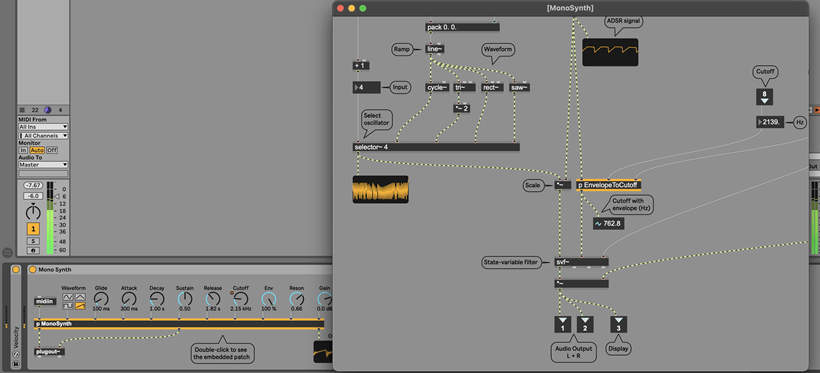
Task: Click the Input number box showing 4
Action: tap(367, 87)
